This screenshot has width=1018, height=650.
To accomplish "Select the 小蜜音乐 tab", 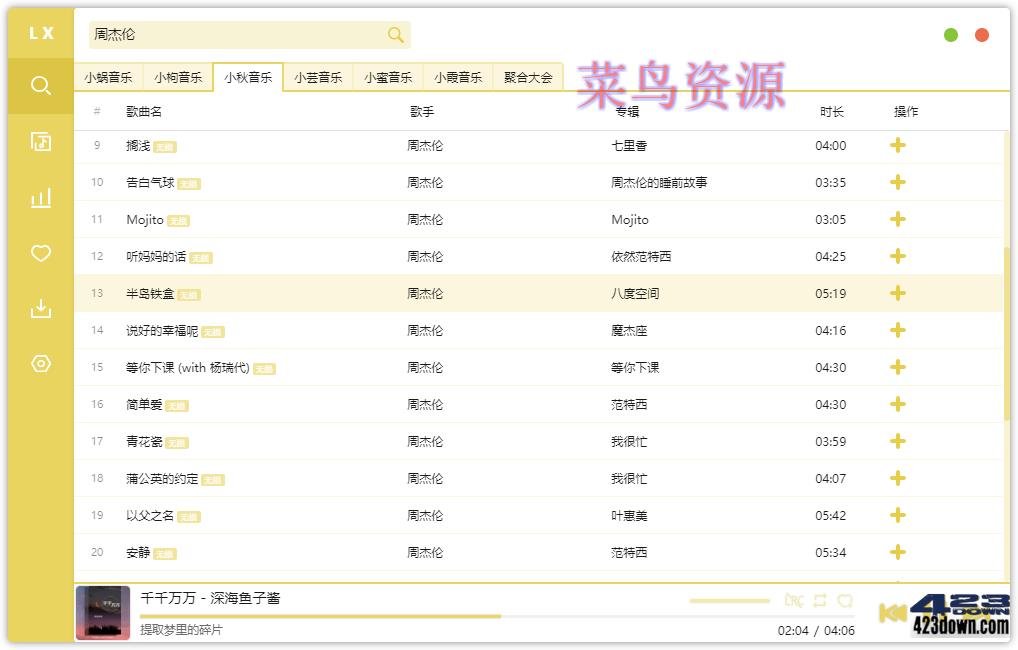I will coord(388,76).
